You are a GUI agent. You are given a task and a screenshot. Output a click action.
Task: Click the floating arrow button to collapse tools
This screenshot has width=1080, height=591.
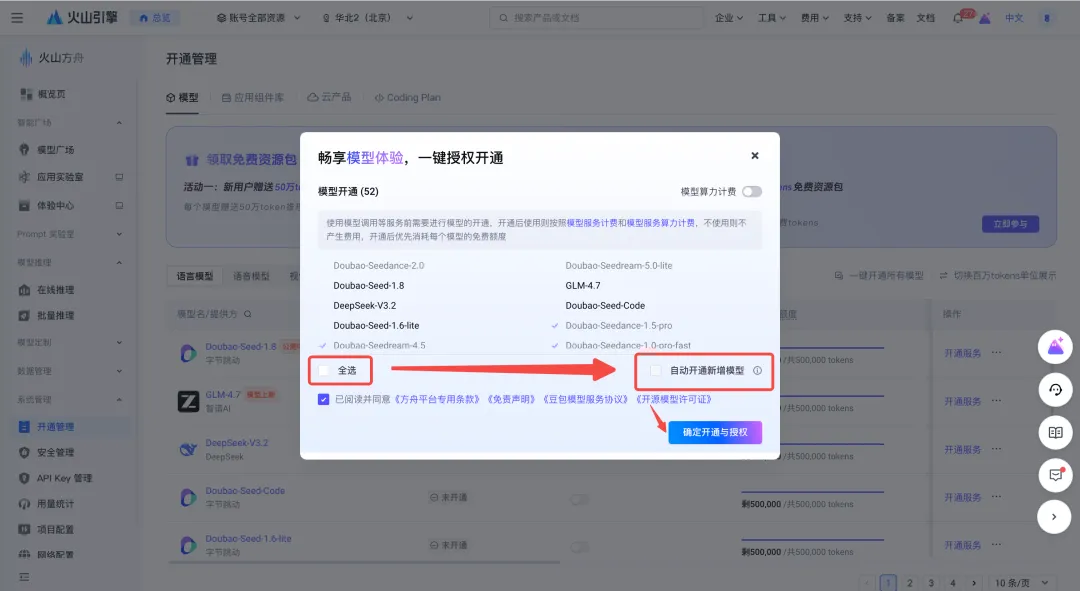pos(1055,517)
